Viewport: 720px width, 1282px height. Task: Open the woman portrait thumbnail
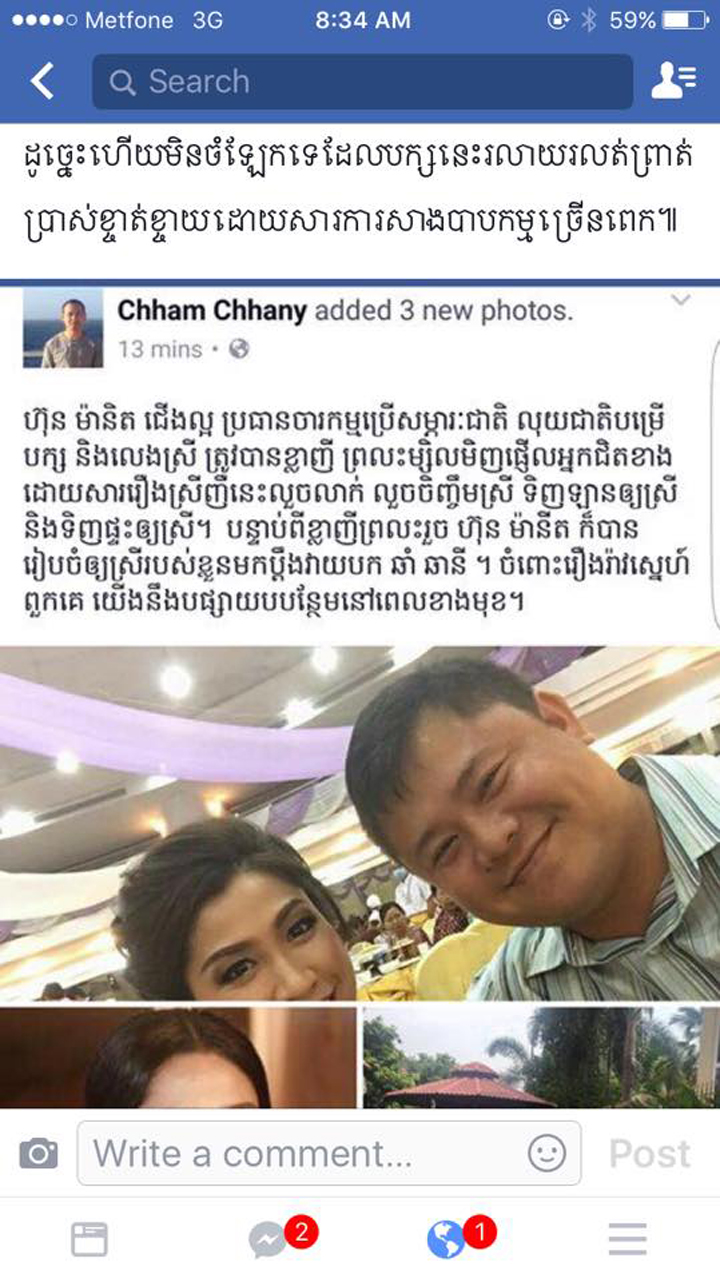178,1057
